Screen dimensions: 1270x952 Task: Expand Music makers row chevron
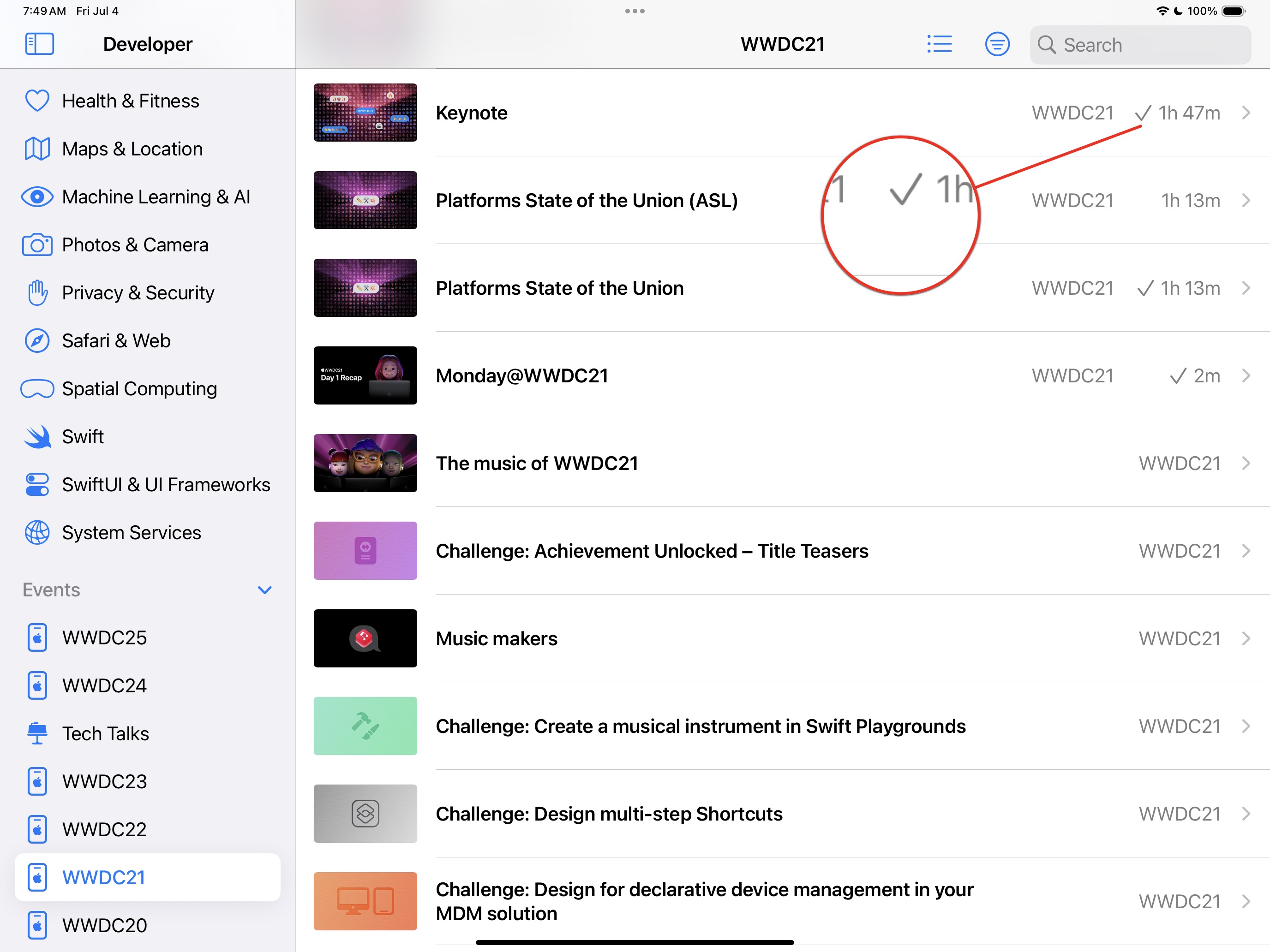(x=1246, y=638)
